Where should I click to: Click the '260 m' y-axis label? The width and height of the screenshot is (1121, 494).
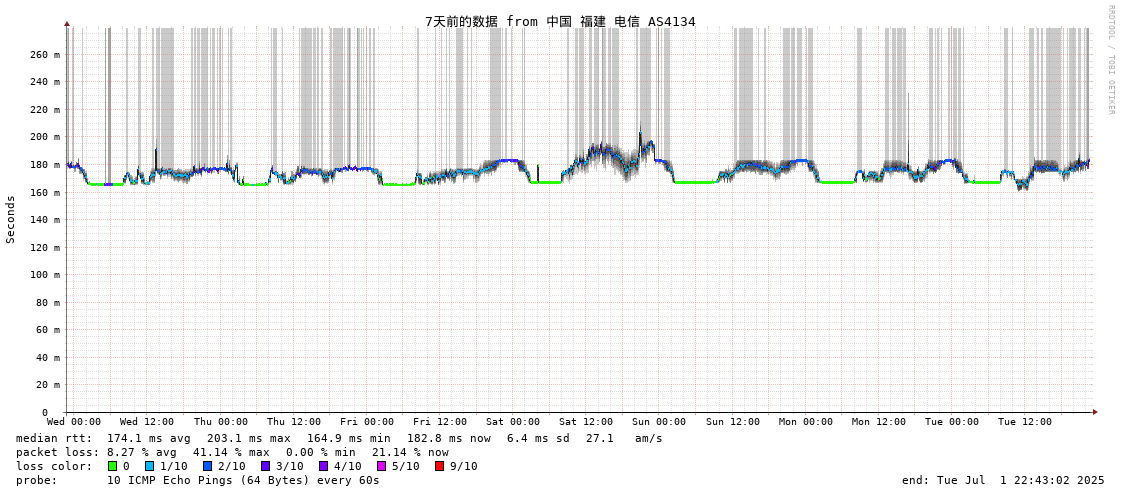45,54
